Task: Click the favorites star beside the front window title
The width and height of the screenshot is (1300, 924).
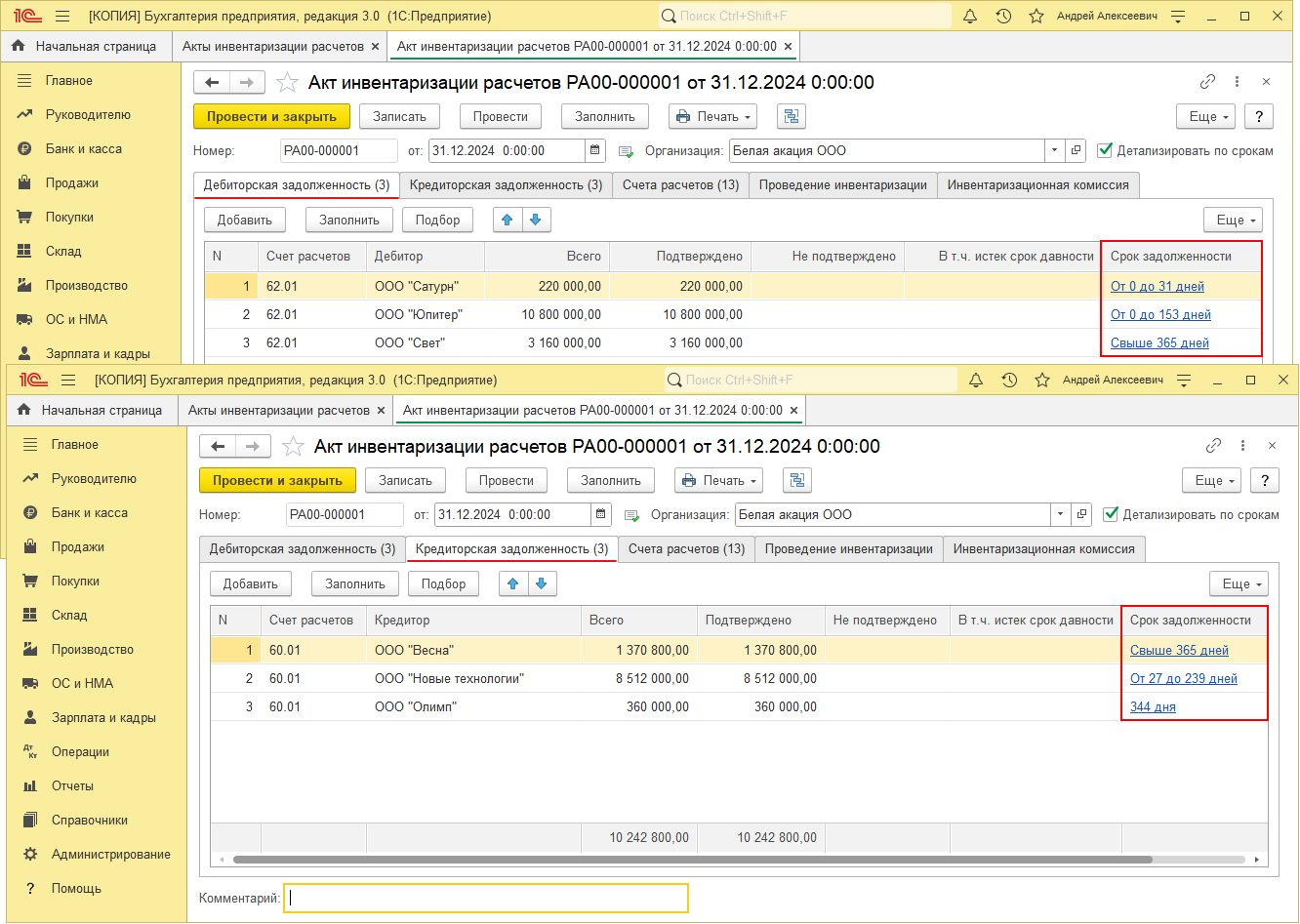Action: tap(293, 446)
